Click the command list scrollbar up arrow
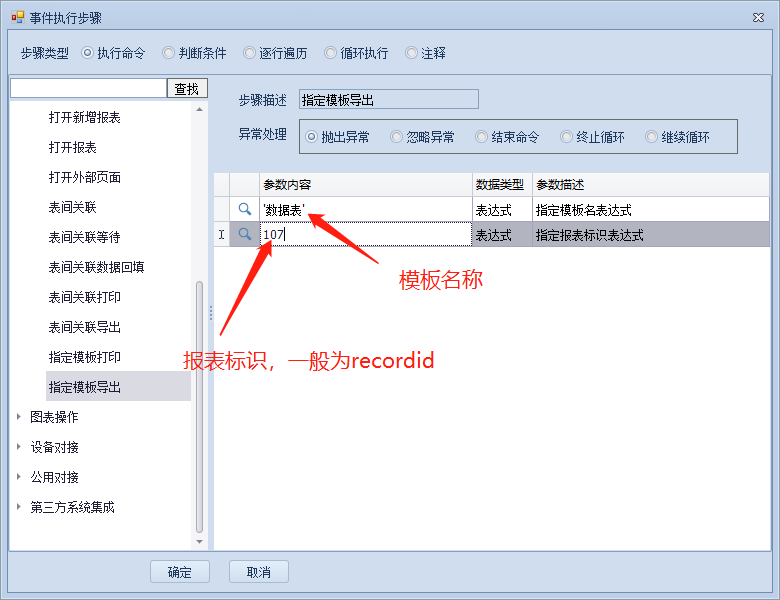Screen dimensions: 780x600 point(200,109)
